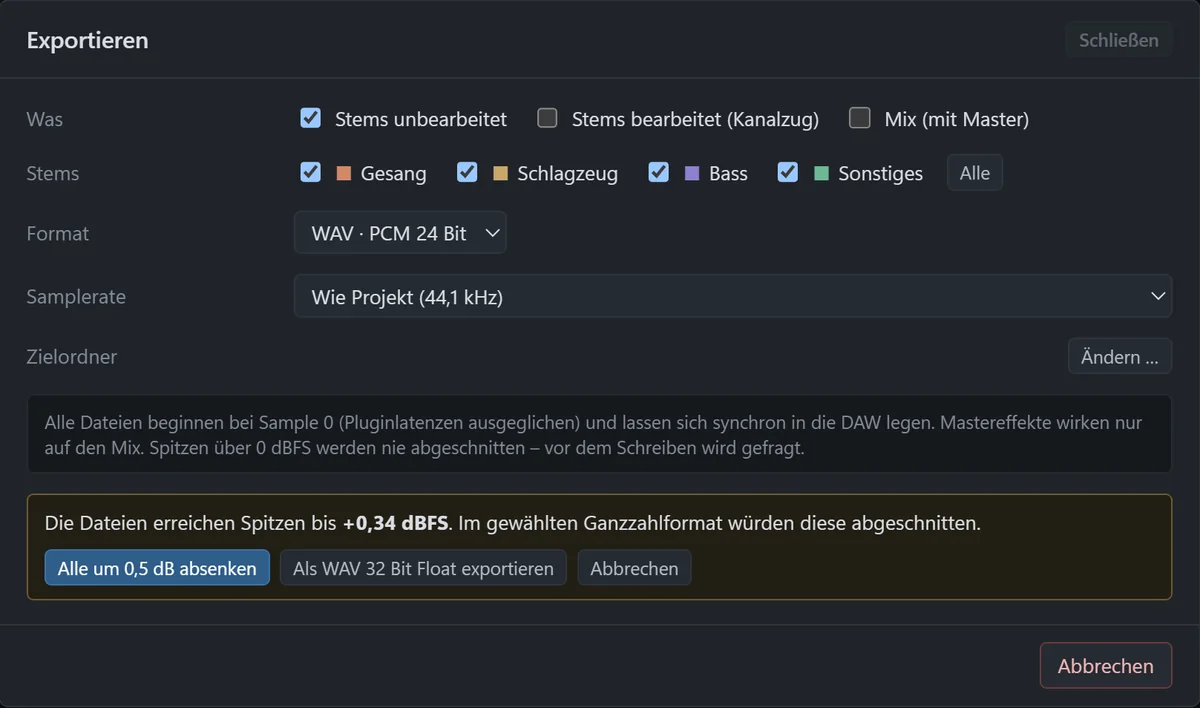Open the Samplerate dropdown
1200x708 pixels.
coord(733,296)
